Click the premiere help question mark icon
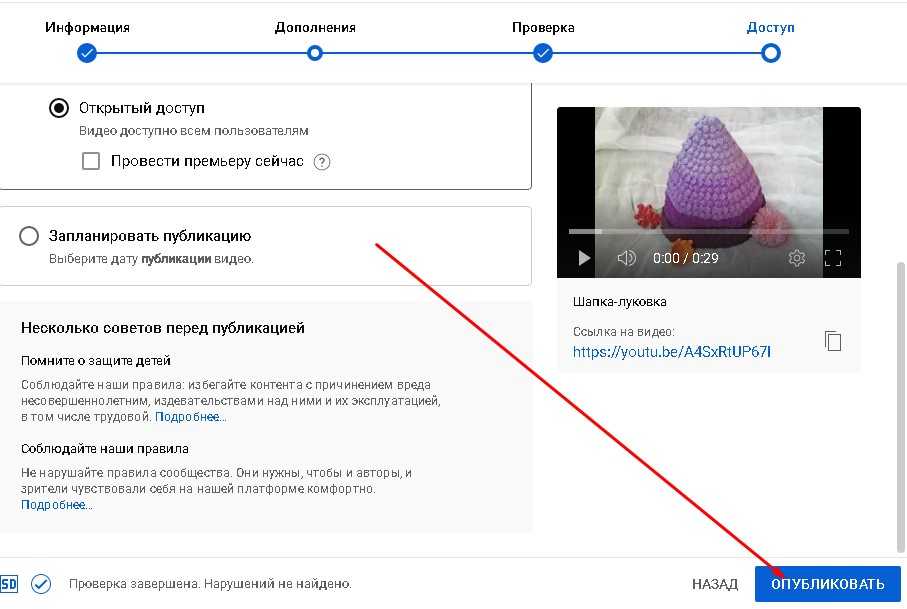Screen dimensions: 907x609 (322, 162)
